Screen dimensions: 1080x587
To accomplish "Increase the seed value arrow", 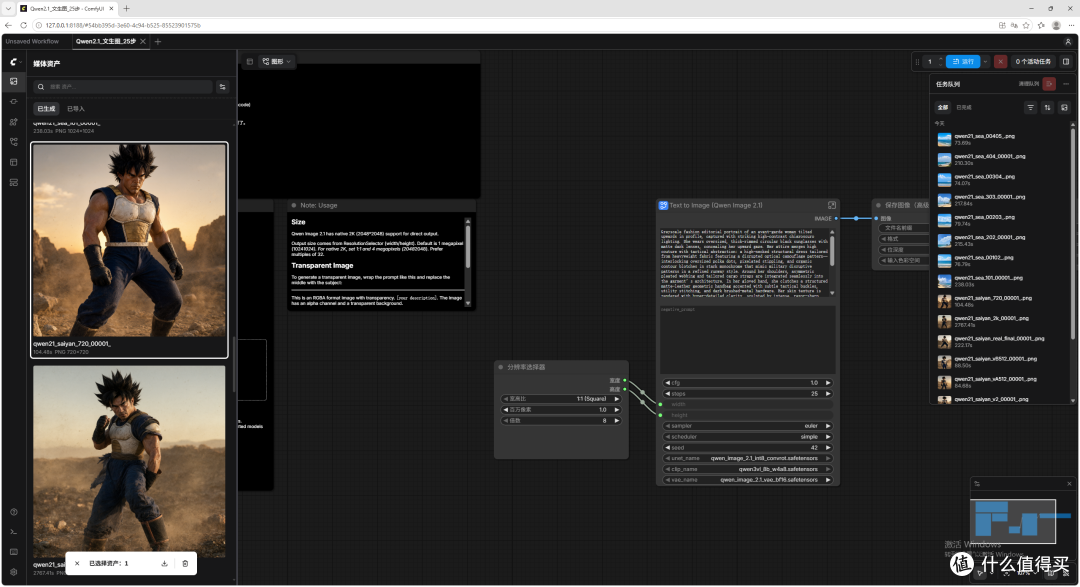I will pyautogui.click(x=828, y=448).
